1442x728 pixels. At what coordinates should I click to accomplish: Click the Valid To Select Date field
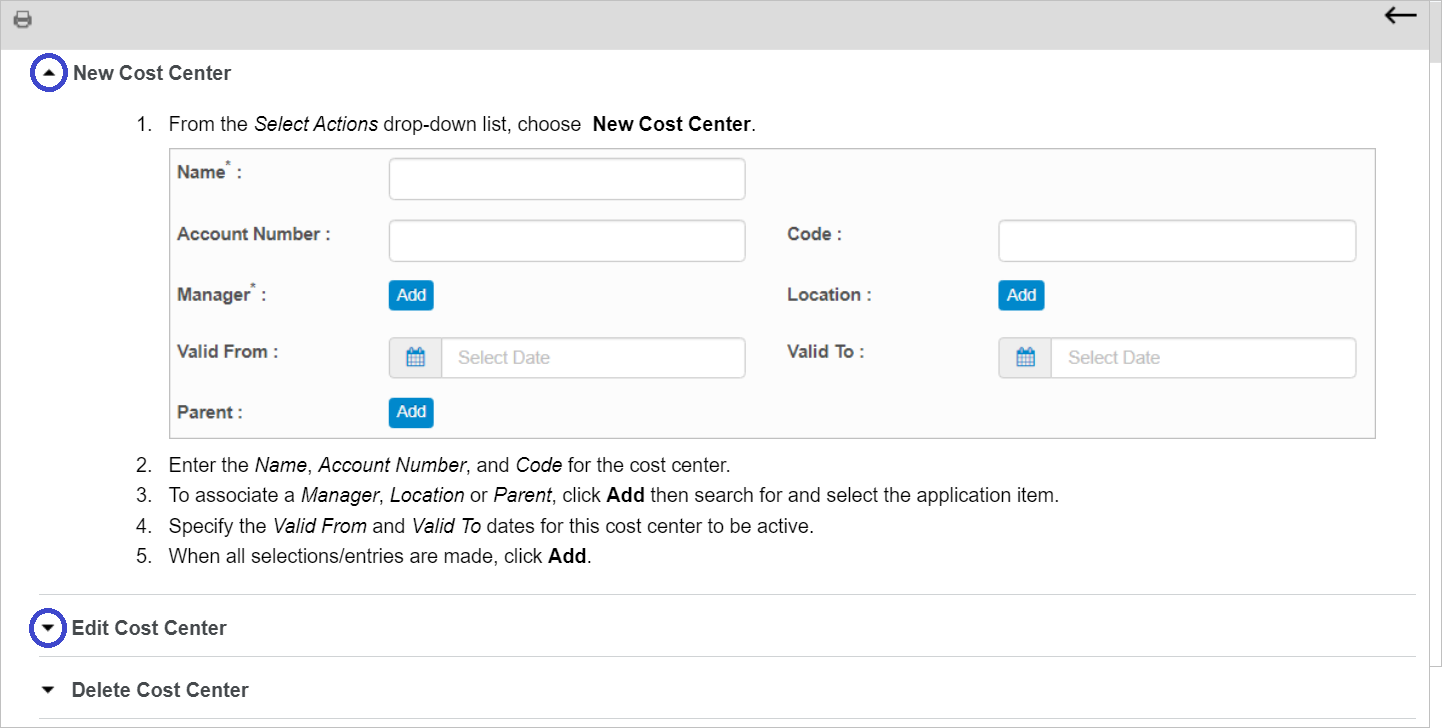[1203, 358]
